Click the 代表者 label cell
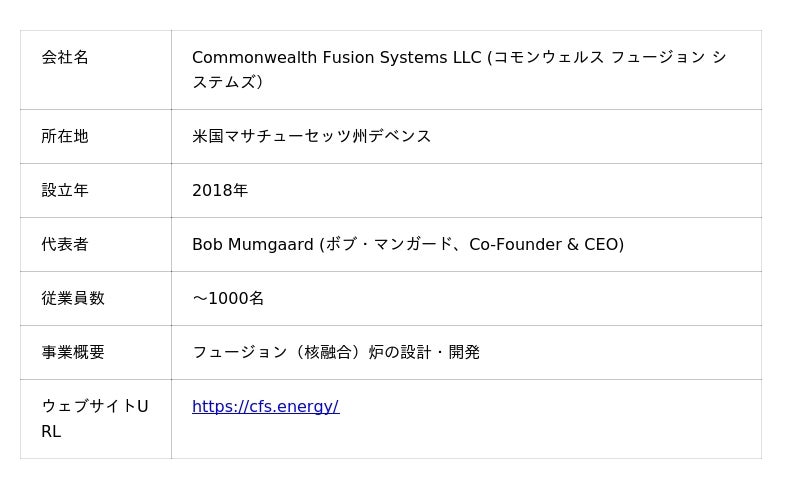Screen dimensions: 800x489 (65, 244)
